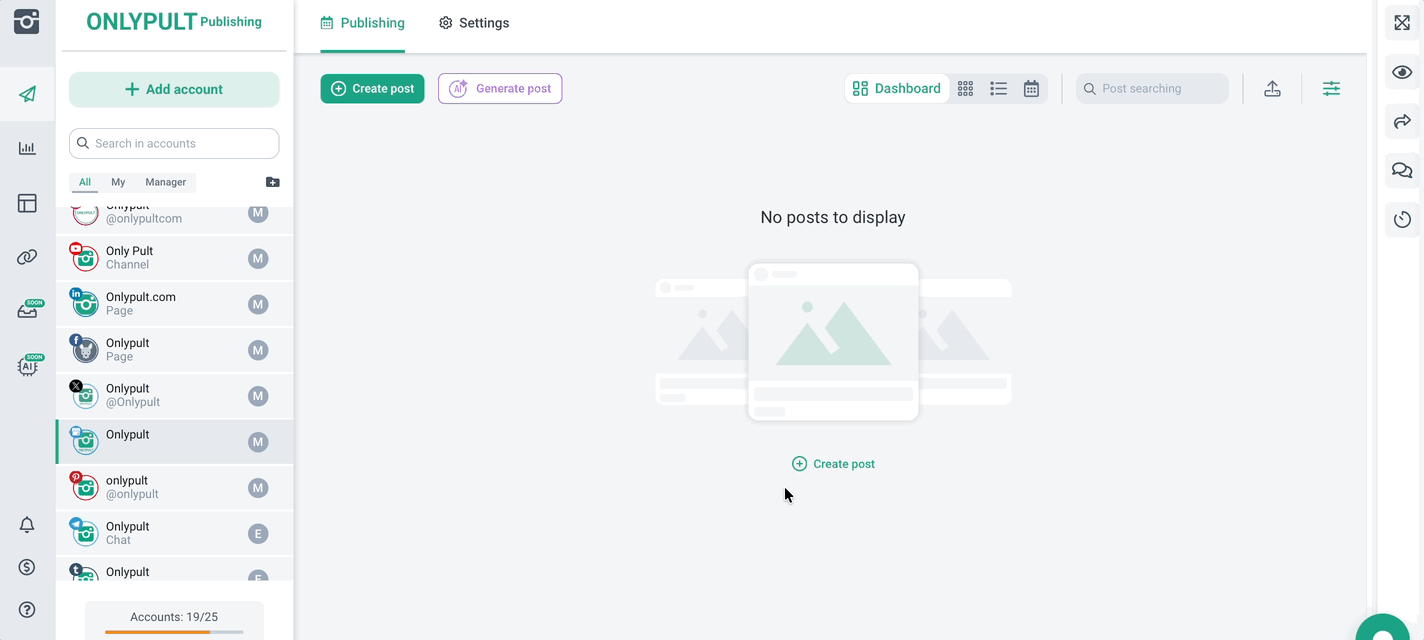Open the Settings tab
Screen dimensions: 1424x640
click(474, 23)
